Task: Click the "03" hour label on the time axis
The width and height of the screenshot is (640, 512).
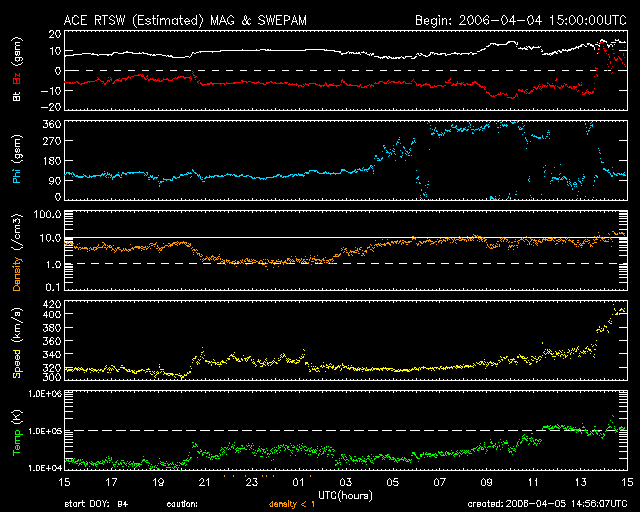Action: pos(346,483)
